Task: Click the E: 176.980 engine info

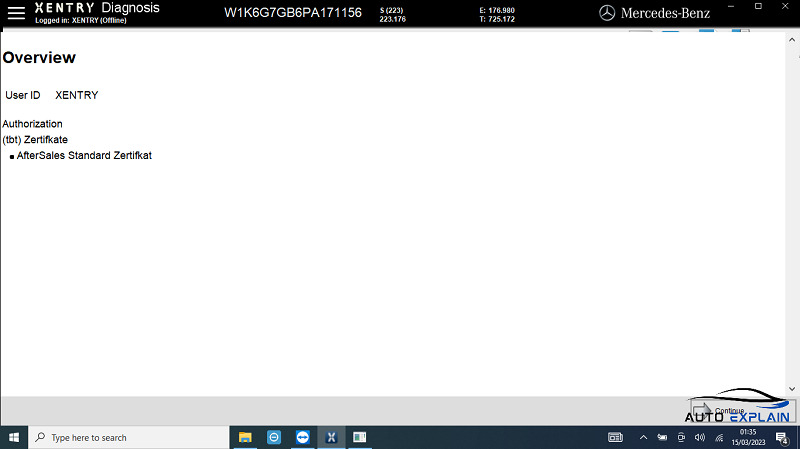Action: (x=497, y=10)
